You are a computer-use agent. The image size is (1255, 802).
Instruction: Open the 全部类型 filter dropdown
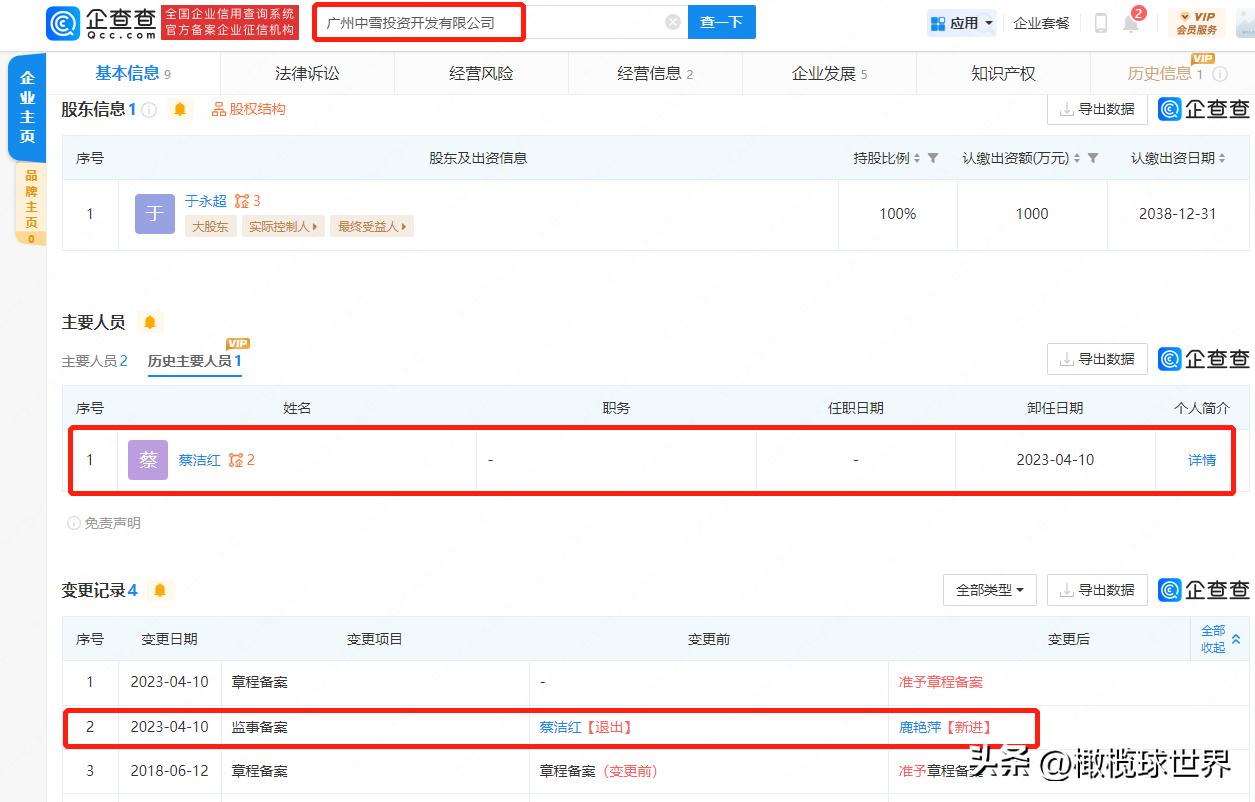coord(989,590)
